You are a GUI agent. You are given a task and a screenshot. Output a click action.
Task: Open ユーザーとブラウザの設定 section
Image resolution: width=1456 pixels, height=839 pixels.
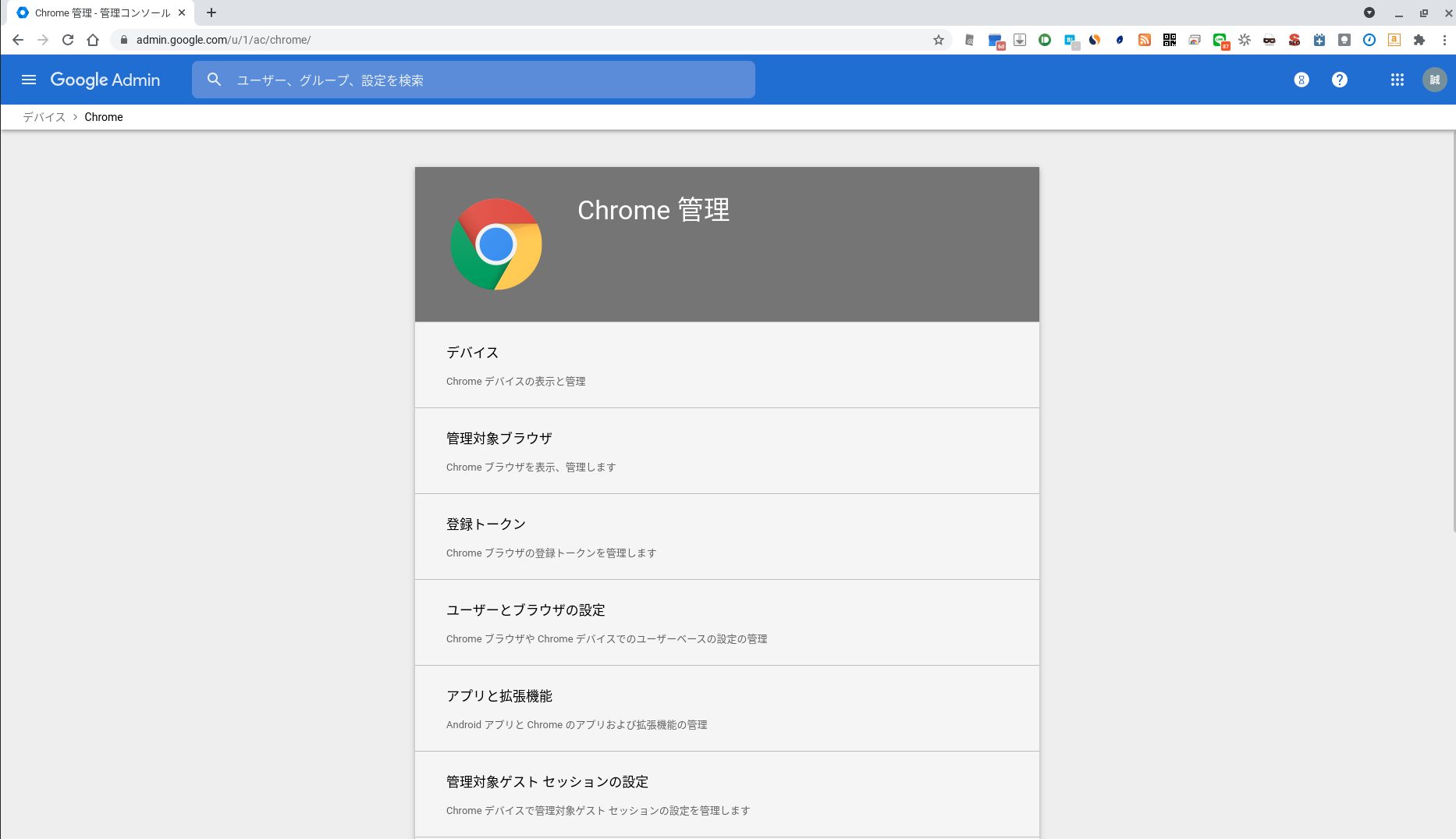tap(726, 623)
